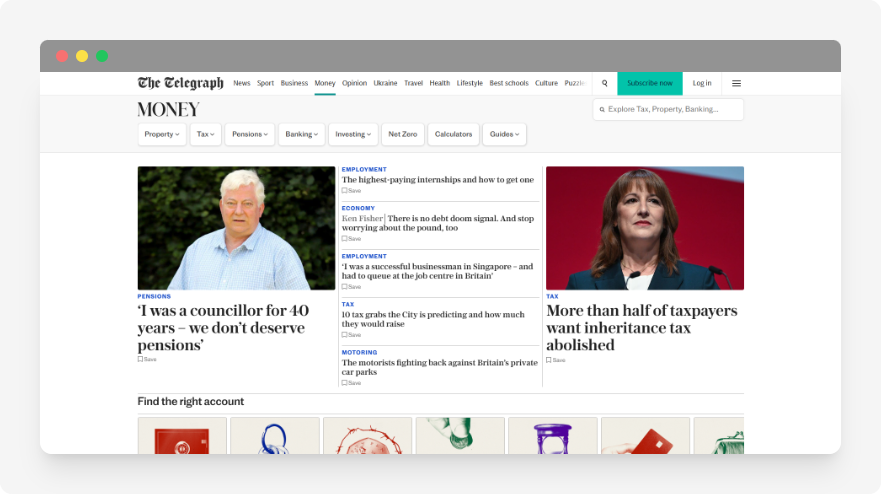Click the MOTORING category label
Viewport: 881px width, 494px height.
tap(360, 352)
